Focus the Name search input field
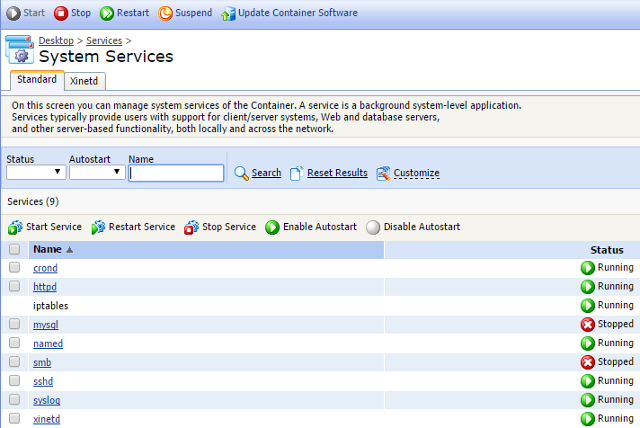The height and width of the screenshot is (428, 640). (x=176, y=173)
